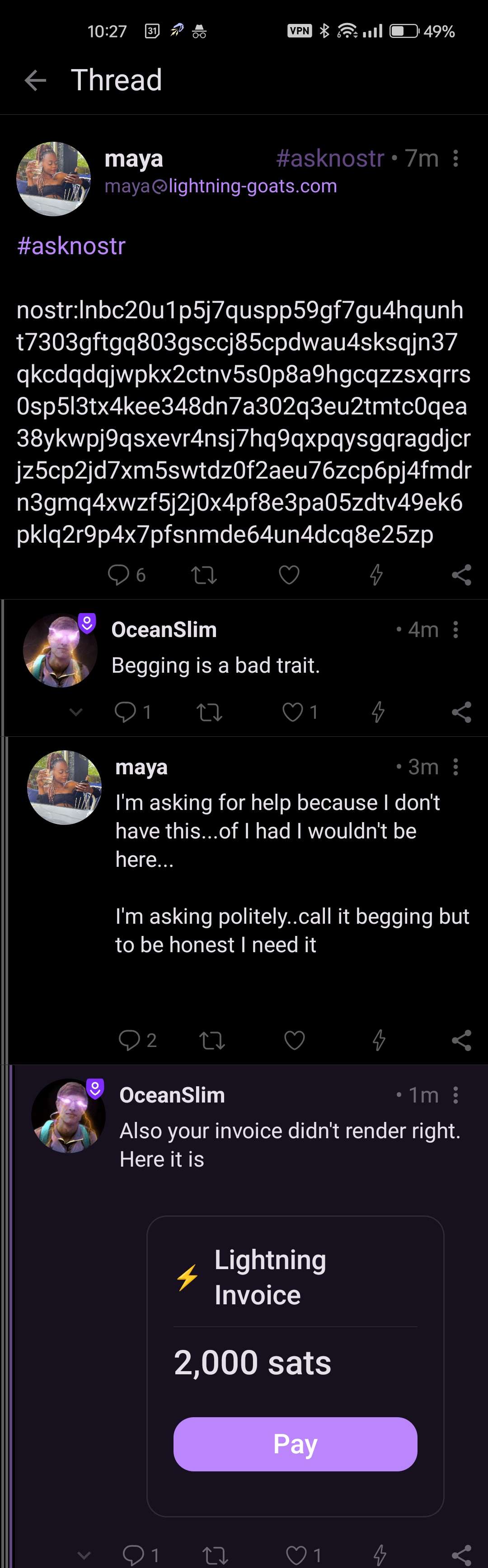Open OceanSlim's avatar on the invoice reply
The height and width of the screenshot is (1568, 488).
68,1116
